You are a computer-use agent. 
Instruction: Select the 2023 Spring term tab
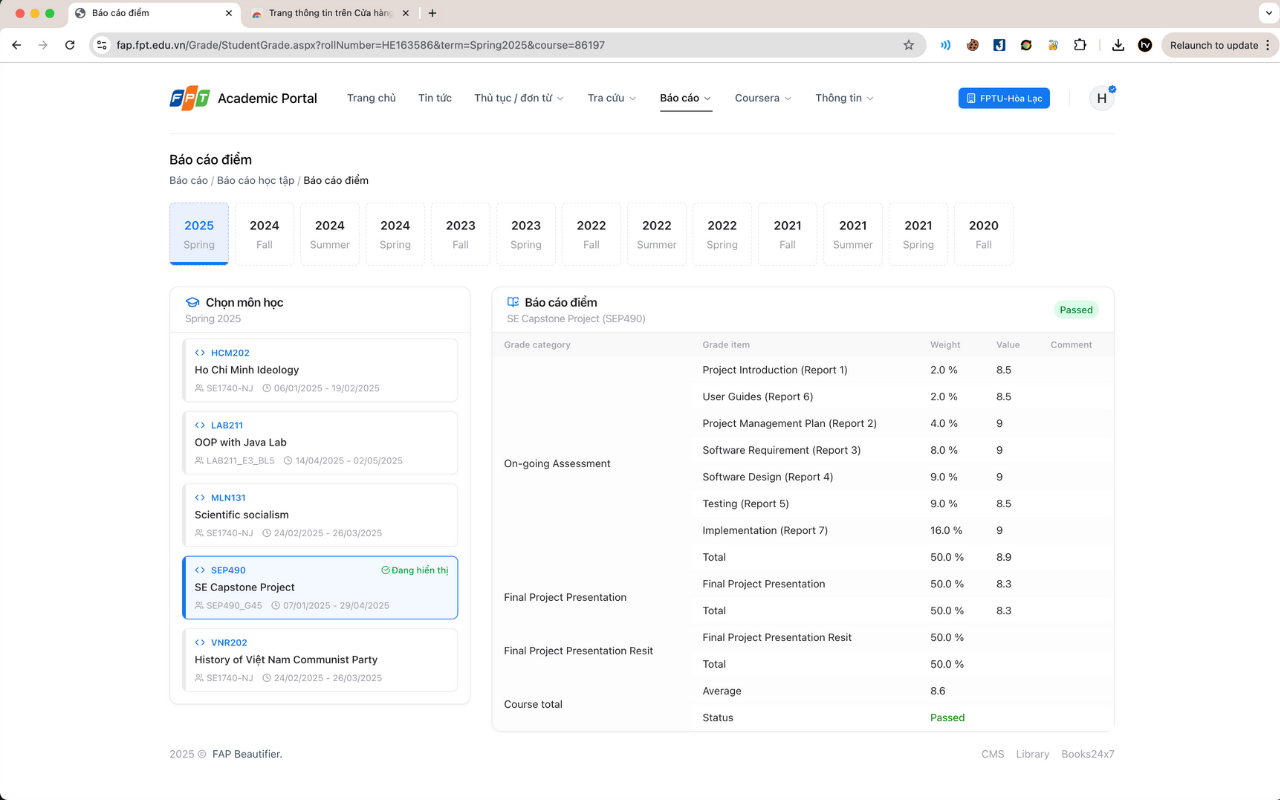tap(526, 234)
